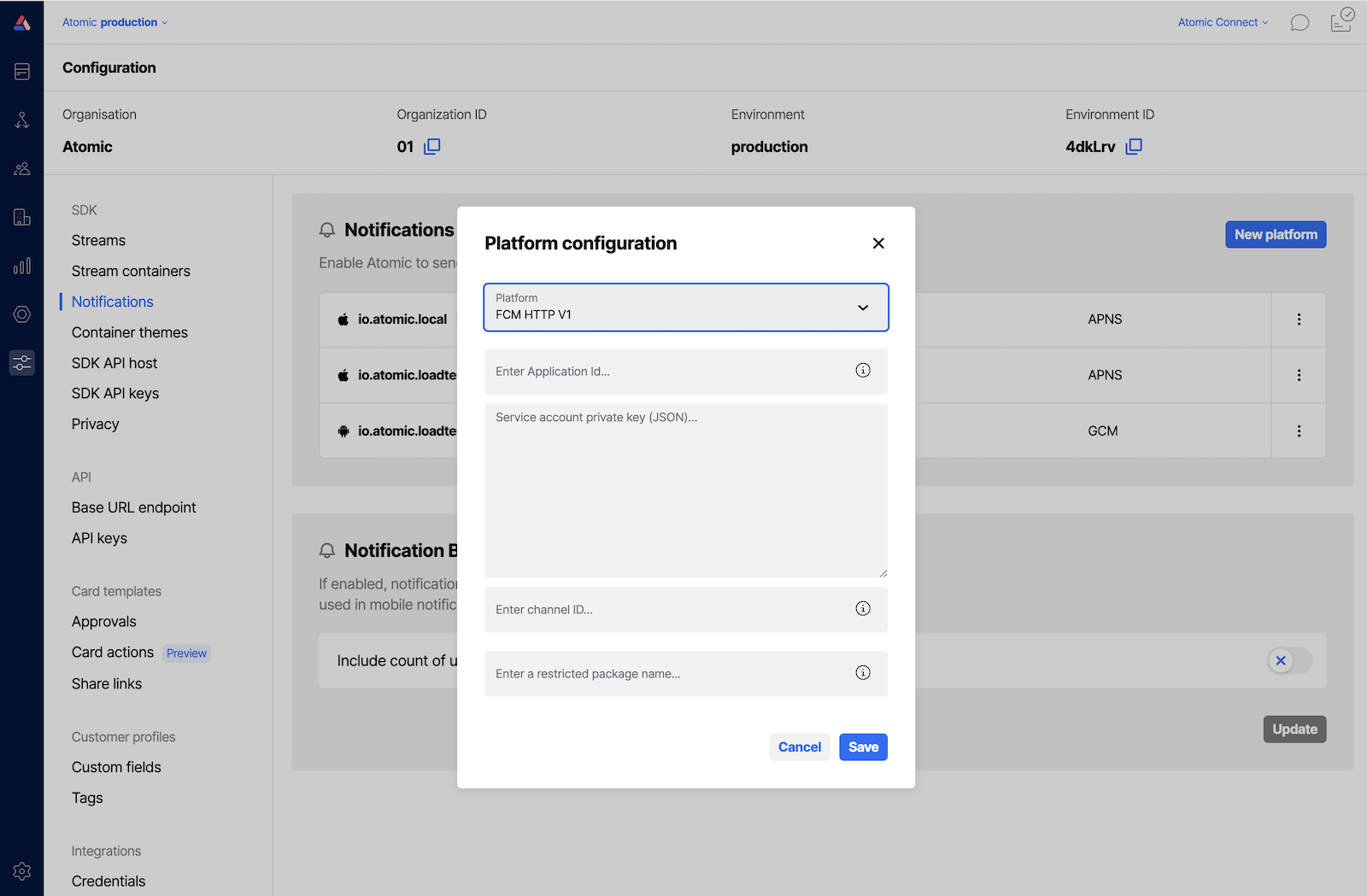Open Card actions preview page
The height and width of the screenshot is (896, 1367).
113,653
